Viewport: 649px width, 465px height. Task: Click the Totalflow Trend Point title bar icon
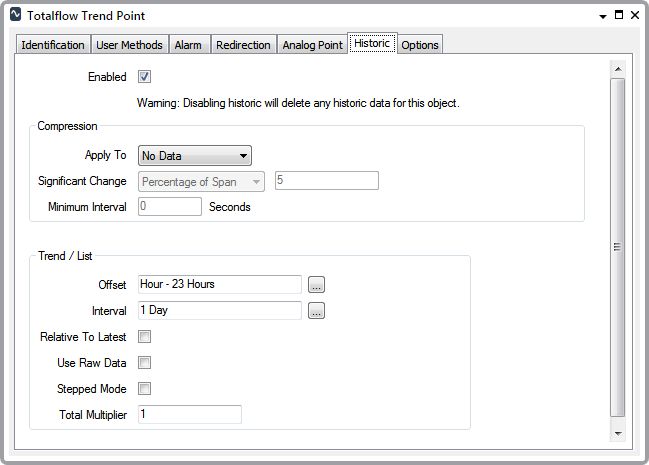(x=15, y=16)
